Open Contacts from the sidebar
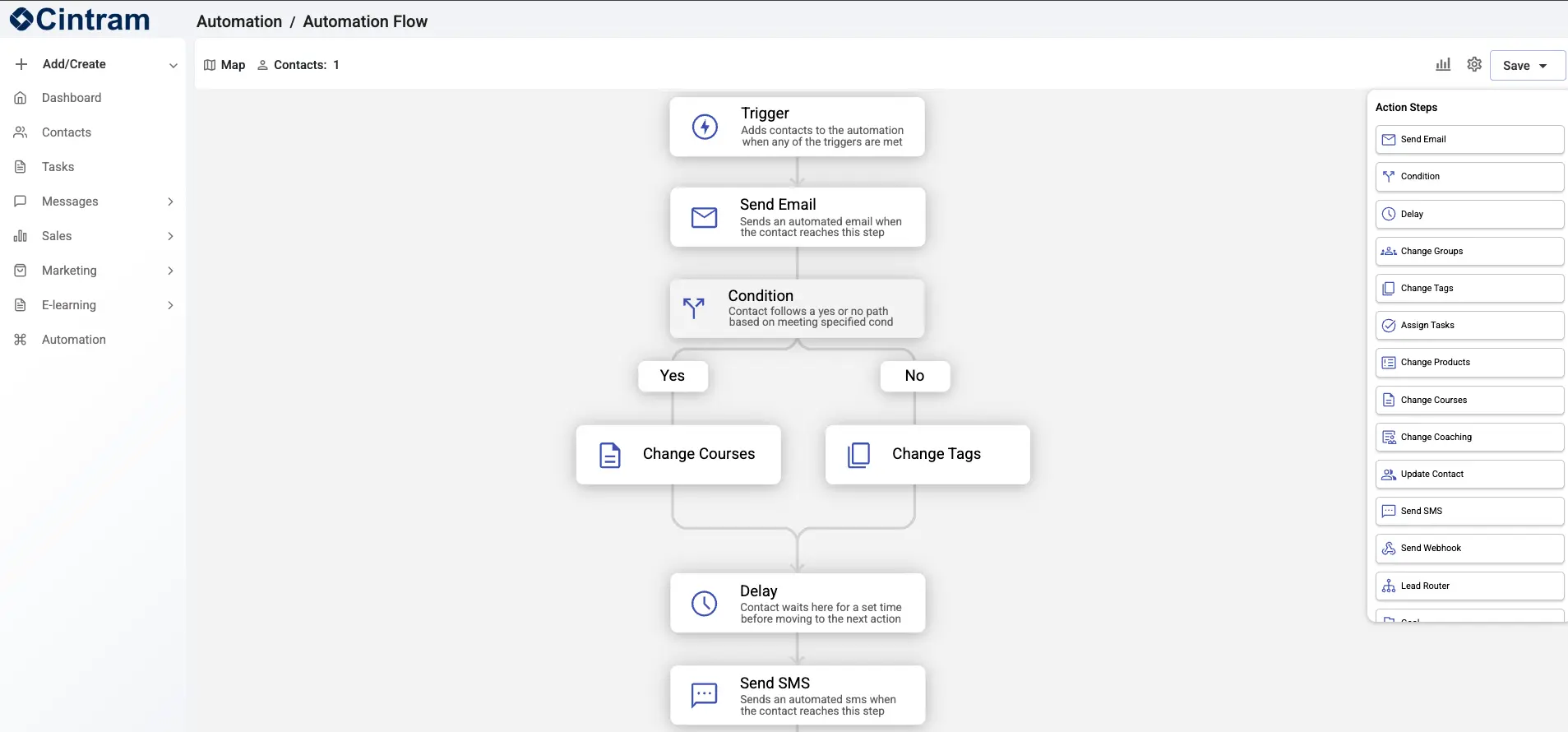Viewport: 1568px width, 732px height. click(67, 132)
